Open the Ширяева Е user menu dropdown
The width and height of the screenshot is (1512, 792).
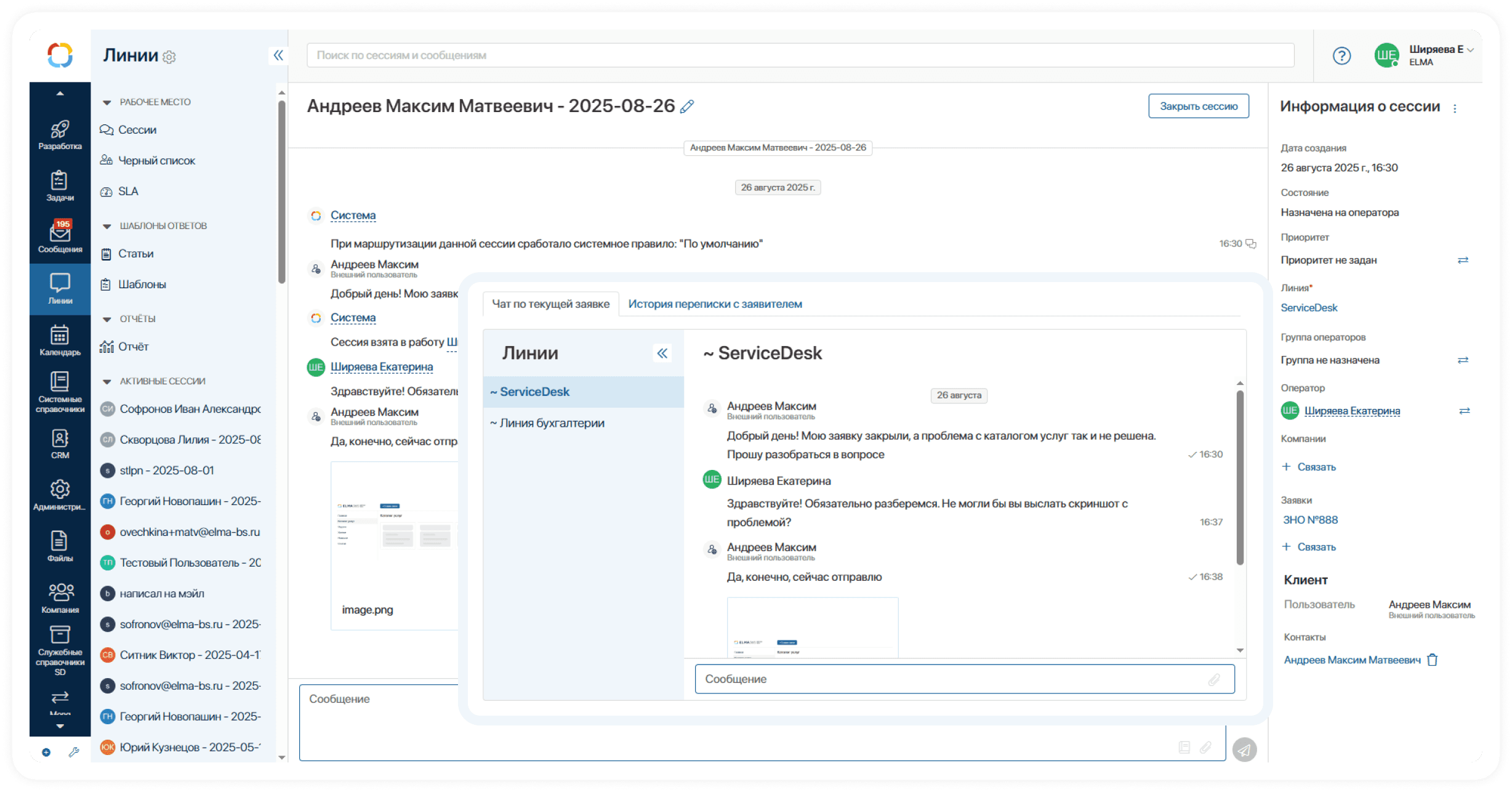(1470, 50)
